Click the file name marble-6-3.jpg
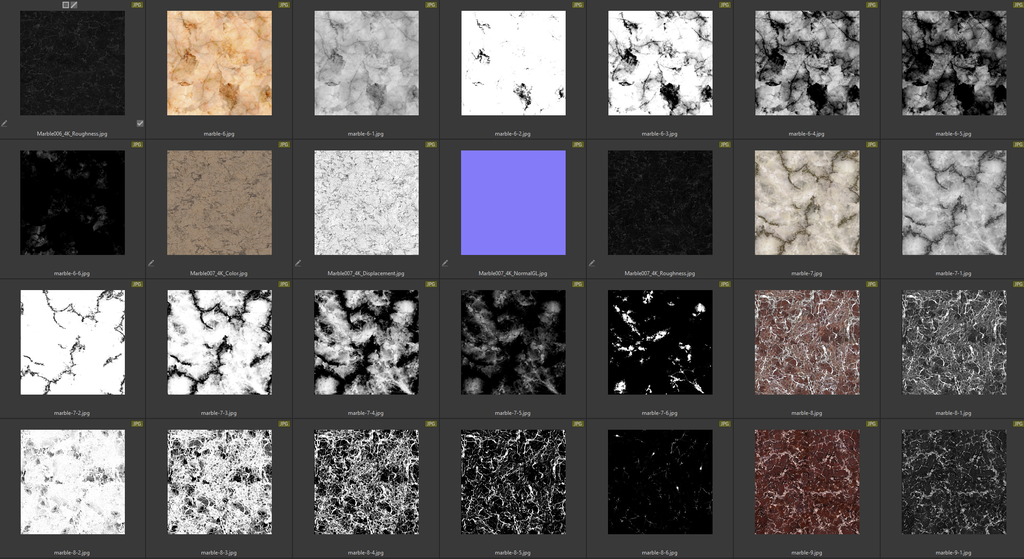Viewport: 1024px width, 559px height. 660,133
